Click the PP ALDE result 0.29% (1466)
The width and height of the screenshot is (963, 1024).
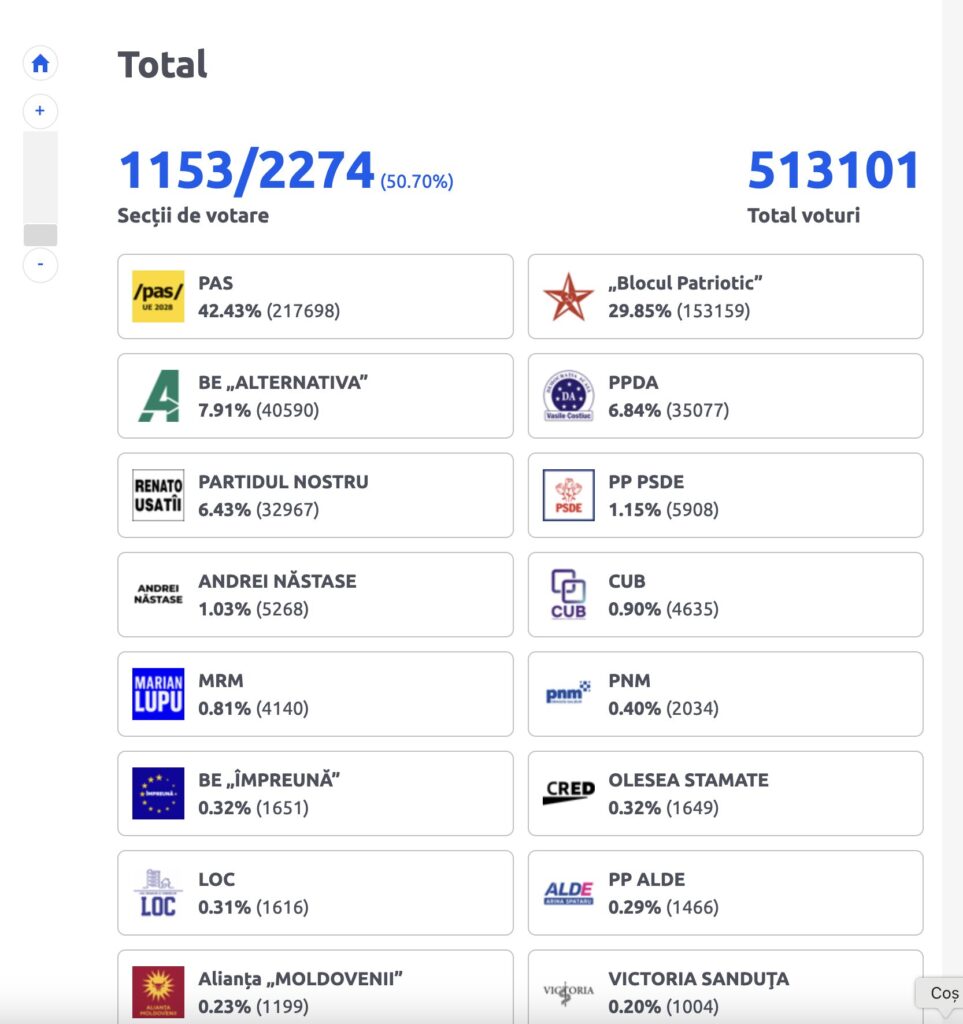pos(663,907)
